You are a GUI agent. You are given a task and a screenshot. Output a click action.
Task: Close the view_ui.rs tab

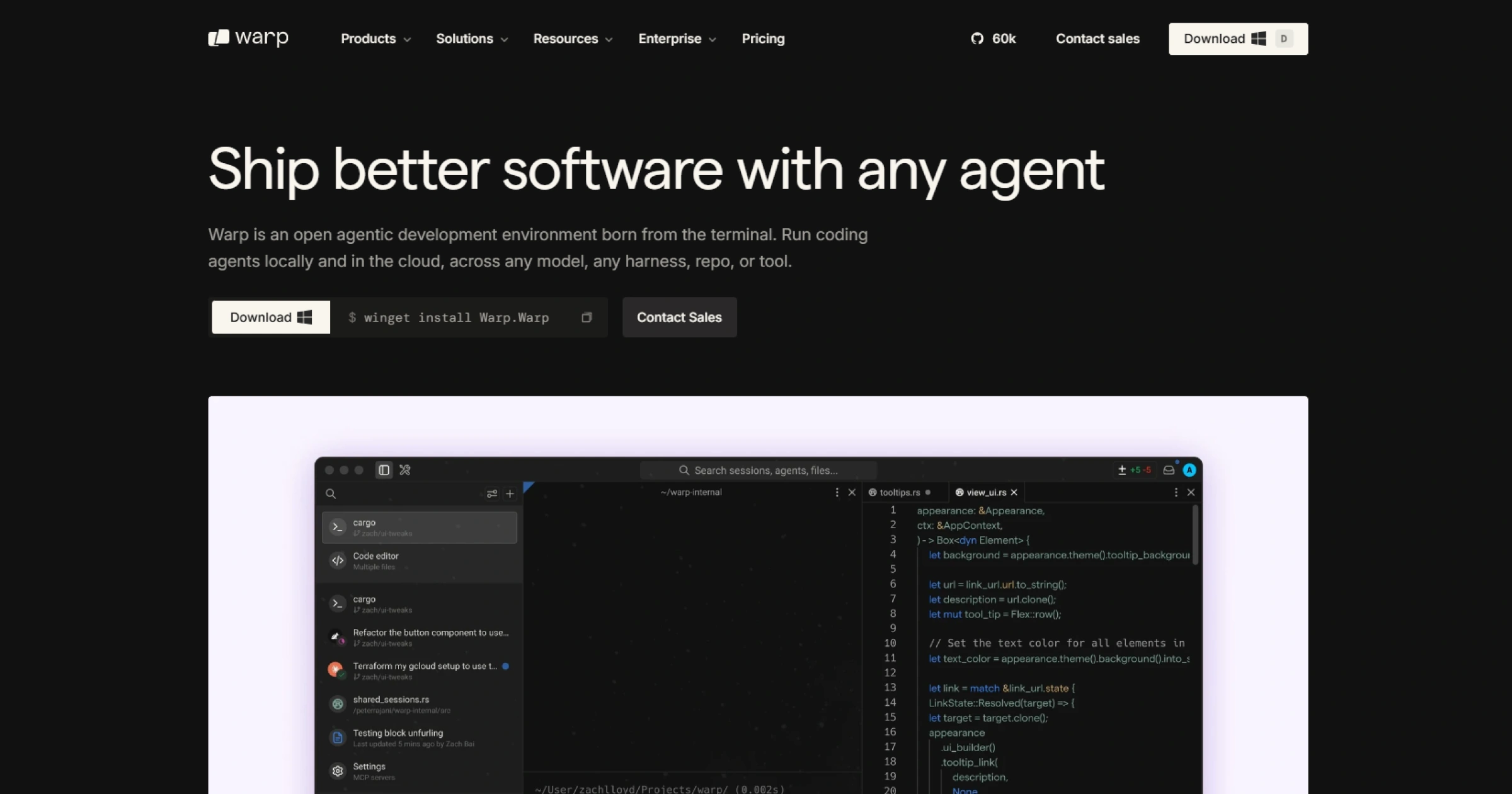1014,492
